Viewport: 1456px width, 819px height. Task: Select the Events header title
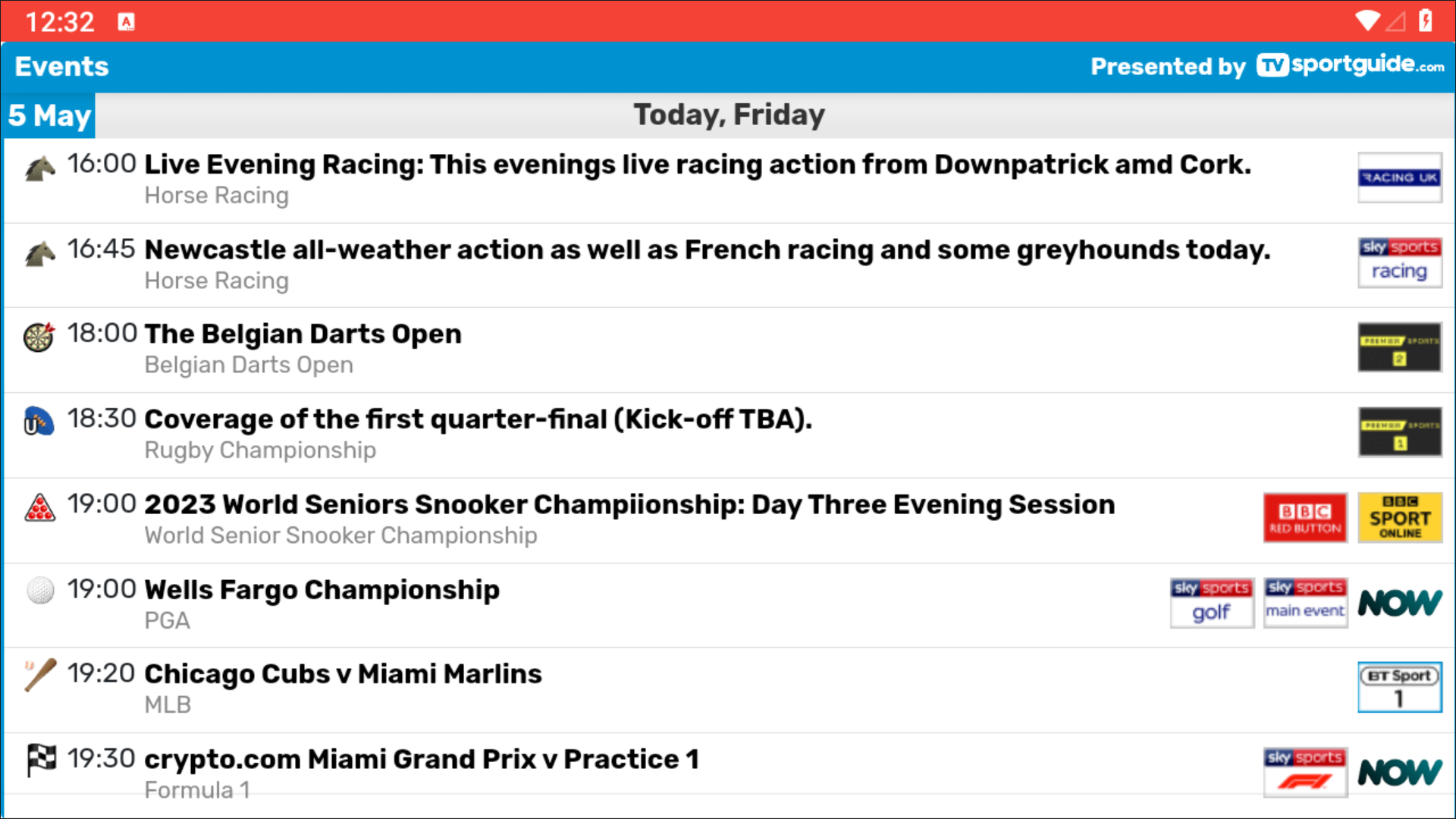62,67
